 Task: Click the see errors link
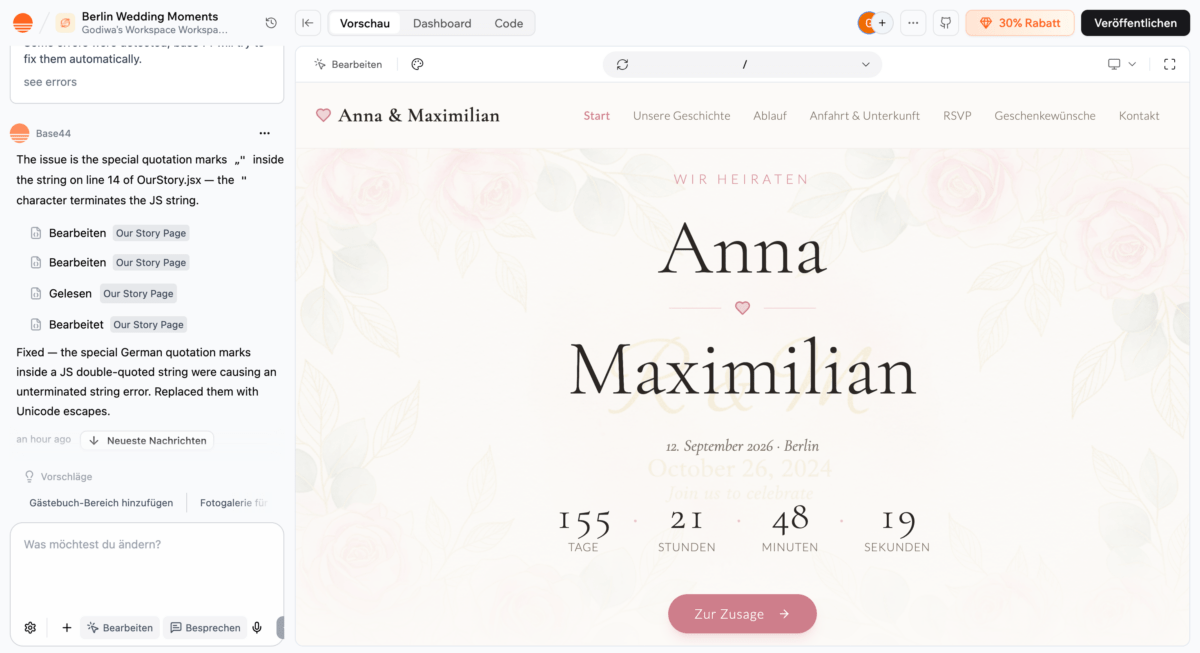click(50, 82)
